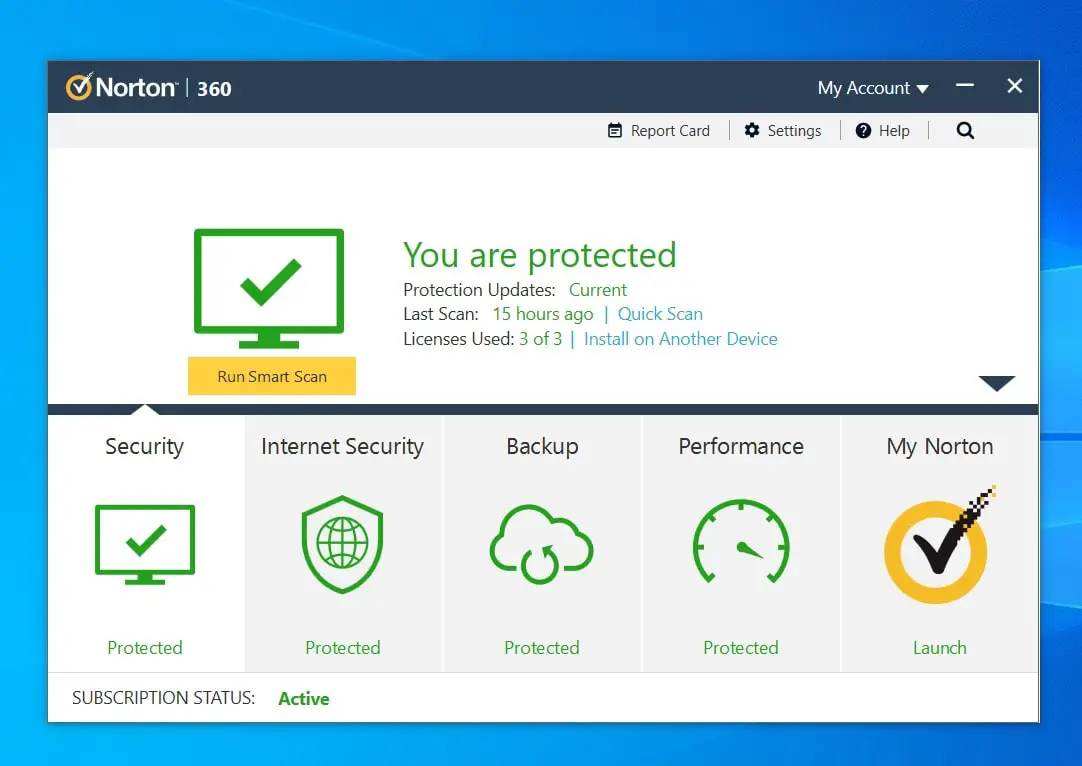
Task: Expand the My Account dropdown
Action: tap(873, 88)
